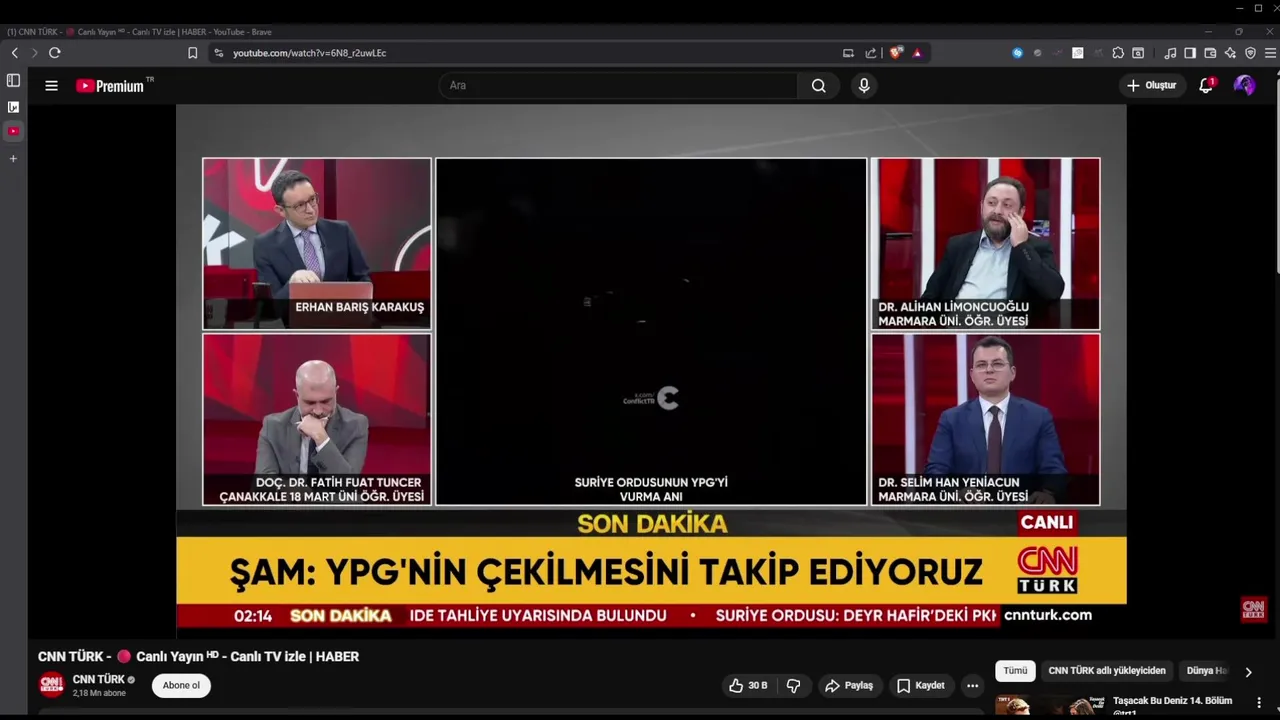Image resolution: width=1280 pixels, height=720 pixels.
Task: Go back with the browser back arrow
Action: [x=14, y=53]
